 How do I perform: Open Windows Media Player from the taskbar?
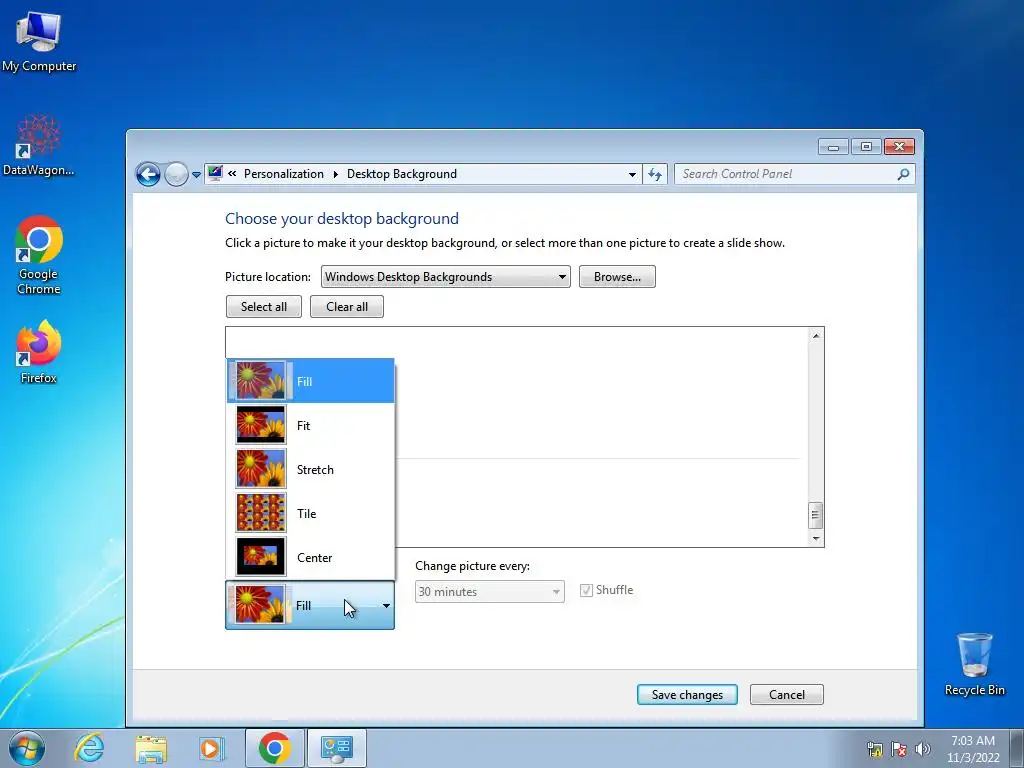(212, 748)
